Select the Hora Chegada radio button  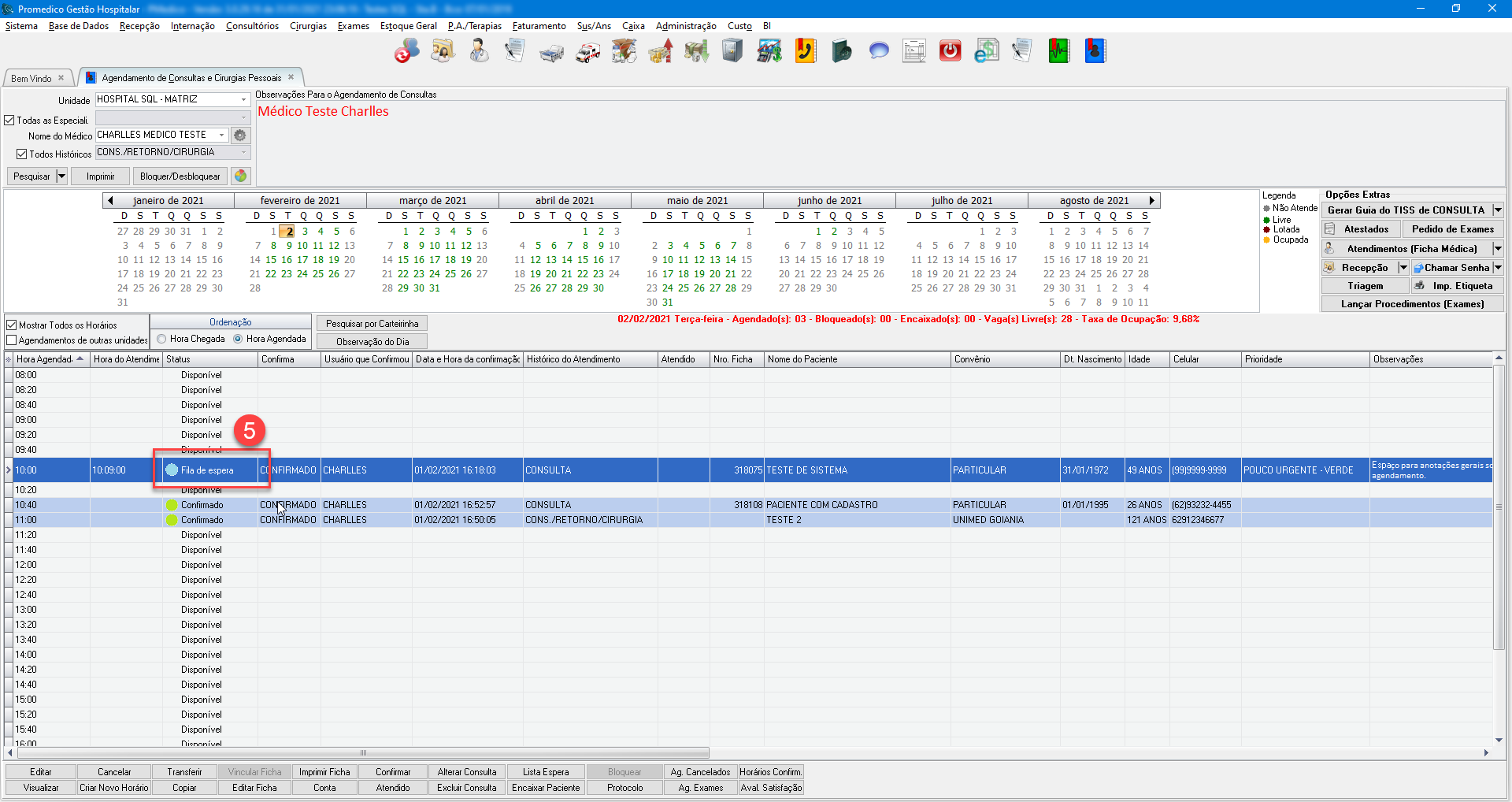pos(161,339)
